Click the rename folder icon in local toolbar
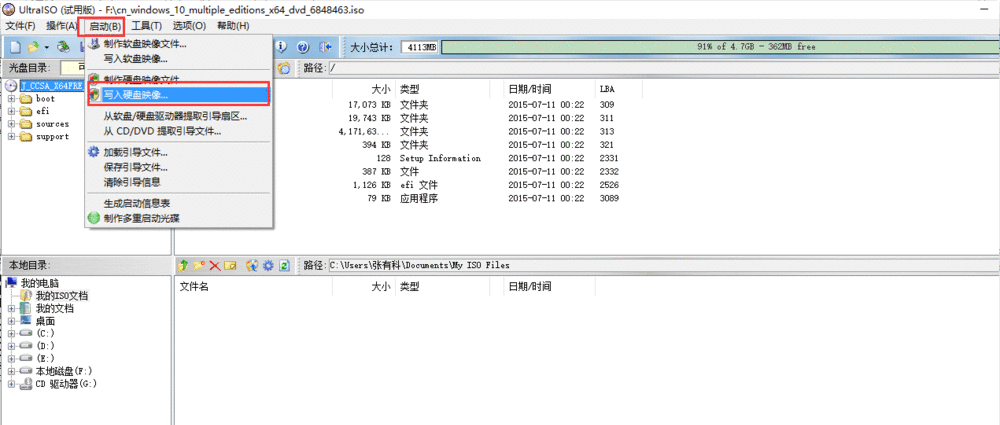Viewport: 1000px width, 425px height. (x=230, y=265)
